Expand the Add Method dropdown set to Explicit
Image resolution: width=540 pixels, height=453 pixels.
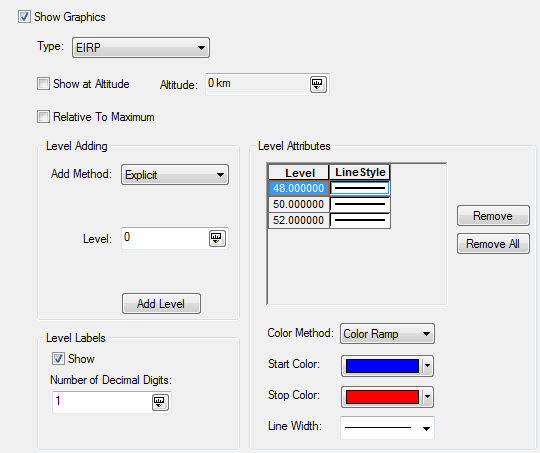[175, 175]
